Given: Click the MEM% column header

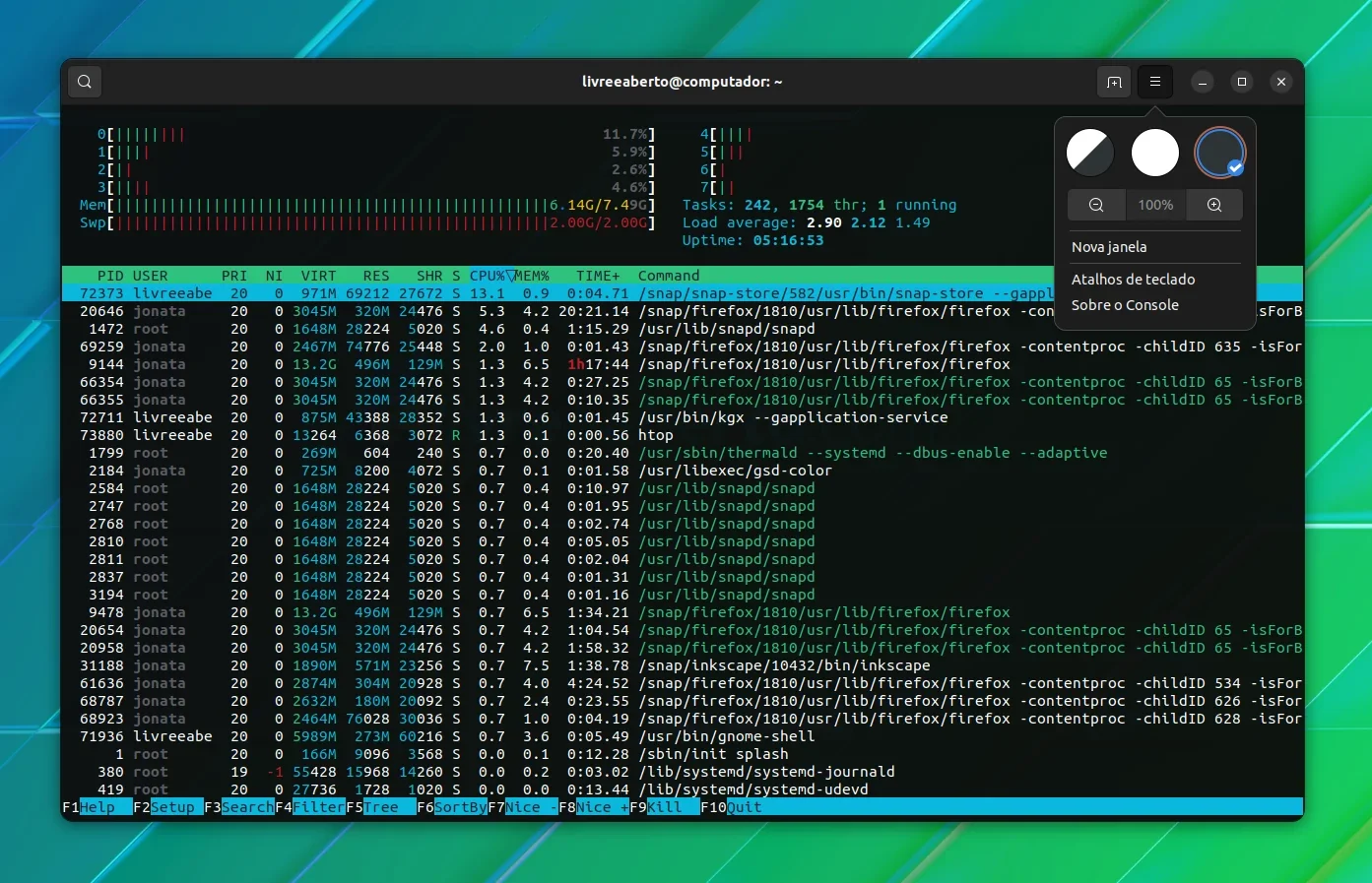Looking at the screenshot, I should [532, 276].
